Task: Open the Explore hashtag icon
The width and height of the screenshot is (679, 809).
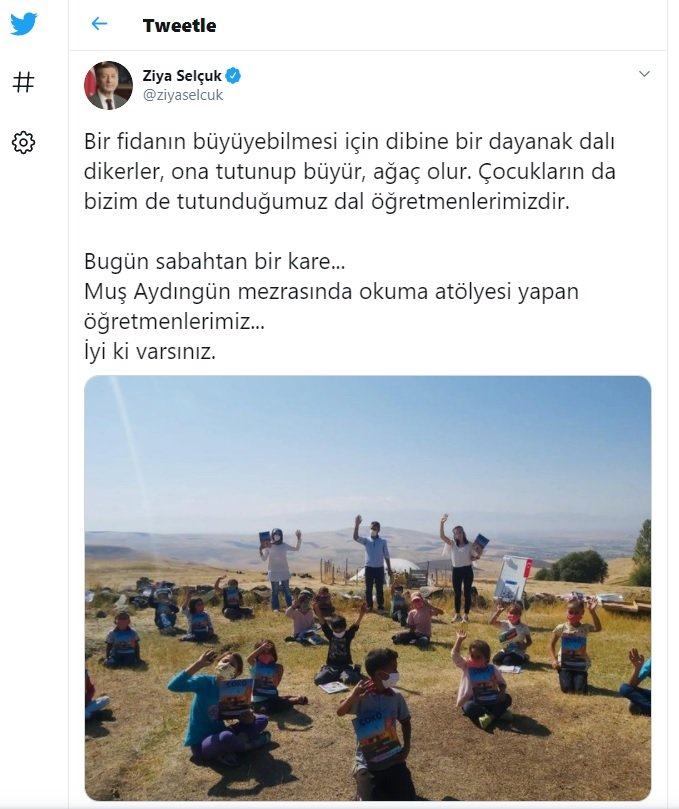Action: [23, 83]
